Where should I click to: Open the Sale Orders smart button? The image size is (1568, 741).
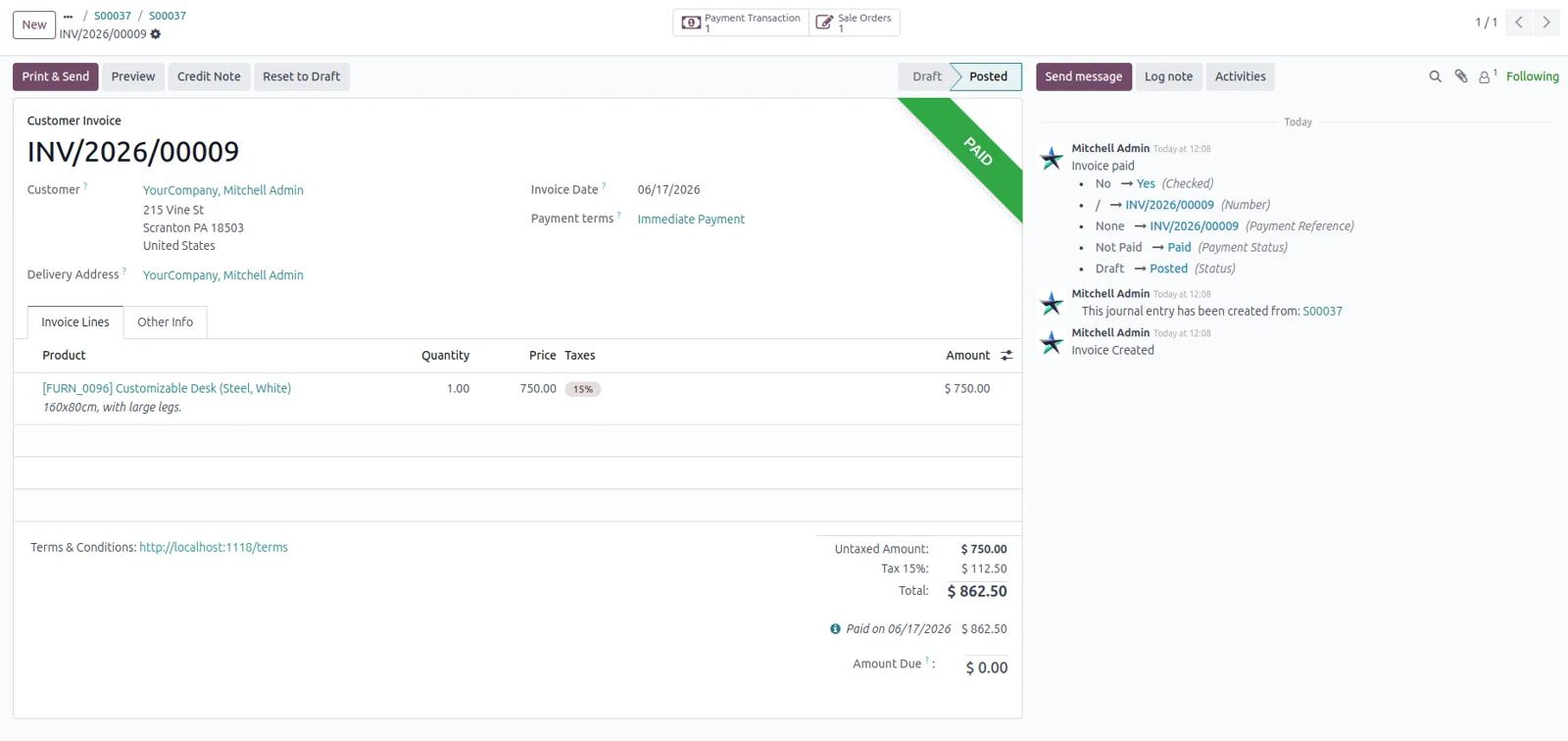pyautogui.click(x=855, y=23)
